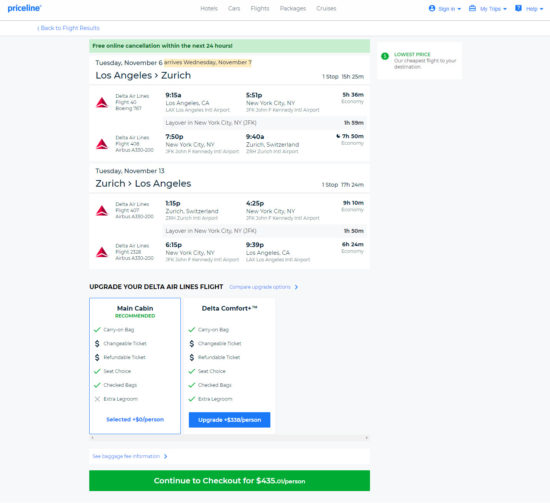
Task: Click Delta Comfort+ Extra Legroom checkmark
Action: point(192,399)
